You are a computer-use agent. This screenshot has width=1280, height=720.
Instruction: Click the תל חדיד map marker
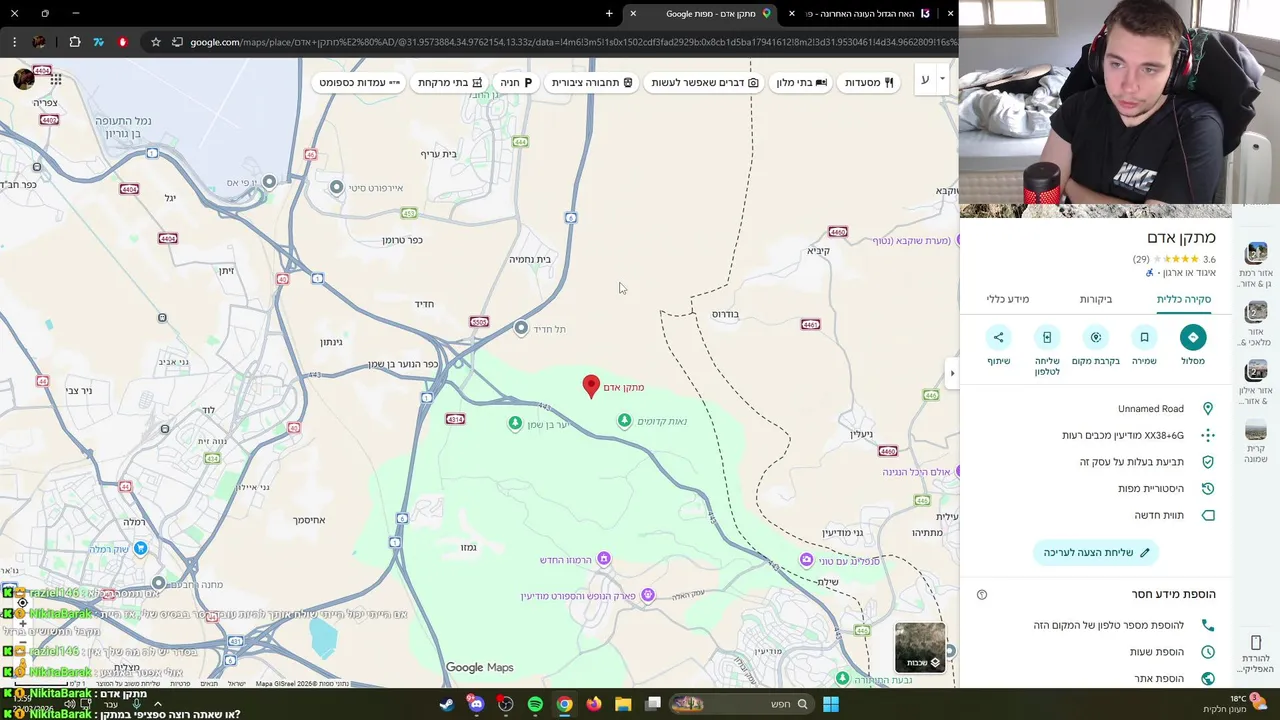[521, 328]
